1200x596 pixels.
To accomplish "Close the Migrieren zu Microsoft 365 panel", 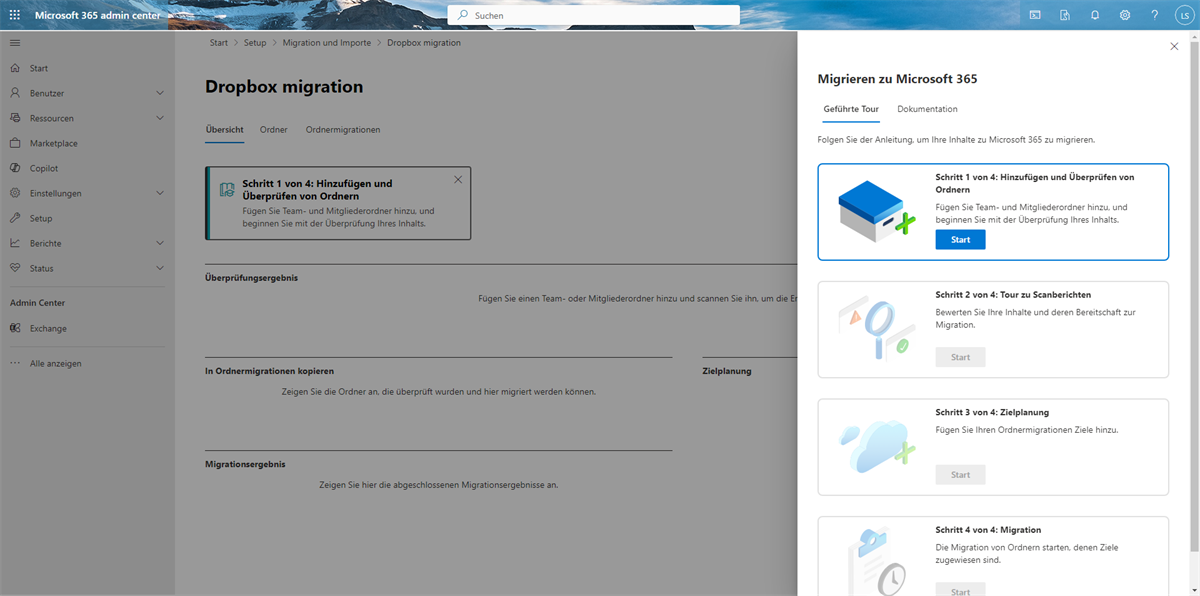I will click(1174, 46).
